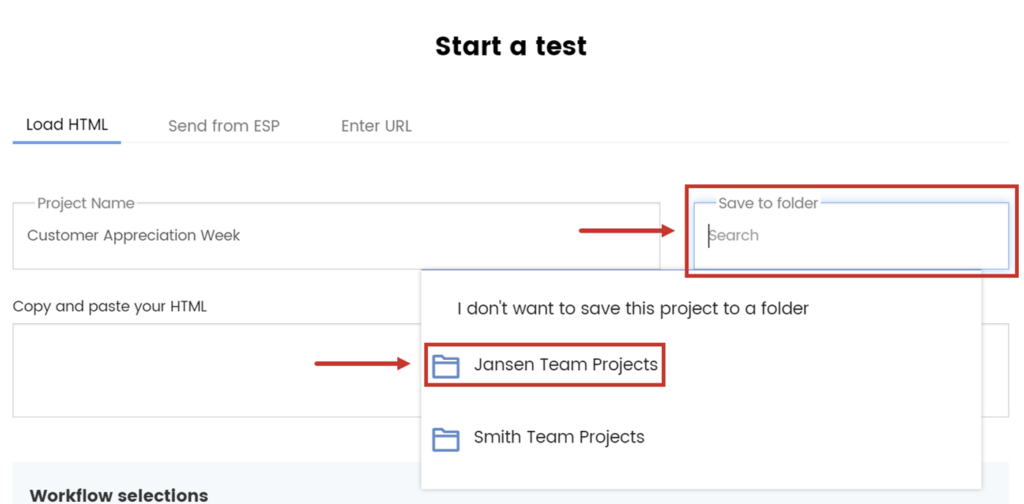Screen dimensions: 1024x504
Task: Click the Workflow selections heading
Action: [119, 494]
